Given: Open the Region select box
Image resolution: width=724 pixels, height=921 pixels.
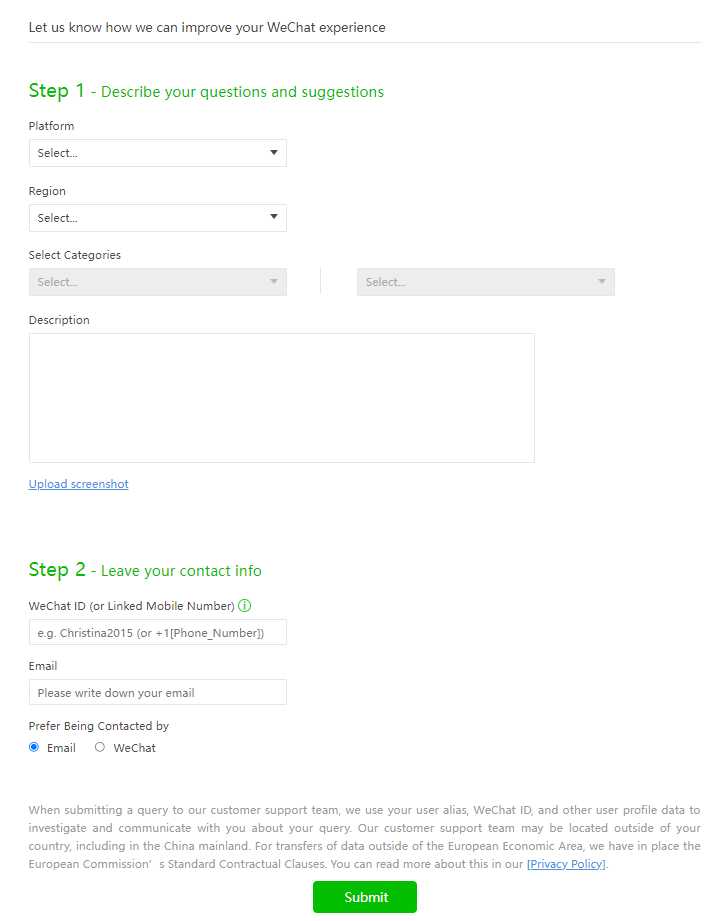Looking at the screenshot, I should coord(157,218).
